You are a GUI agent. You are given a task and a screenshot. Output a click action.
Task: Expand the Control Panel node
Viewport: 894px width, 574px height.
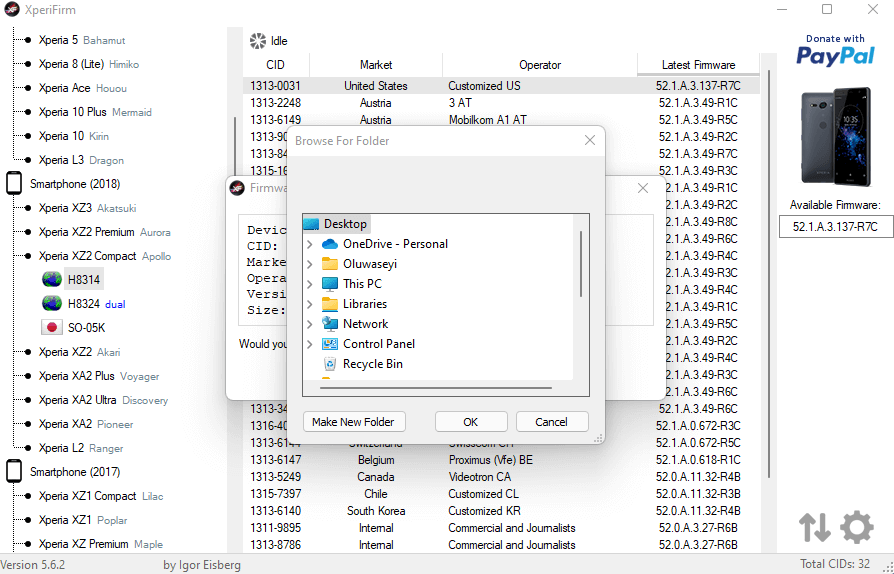[310, 344]
